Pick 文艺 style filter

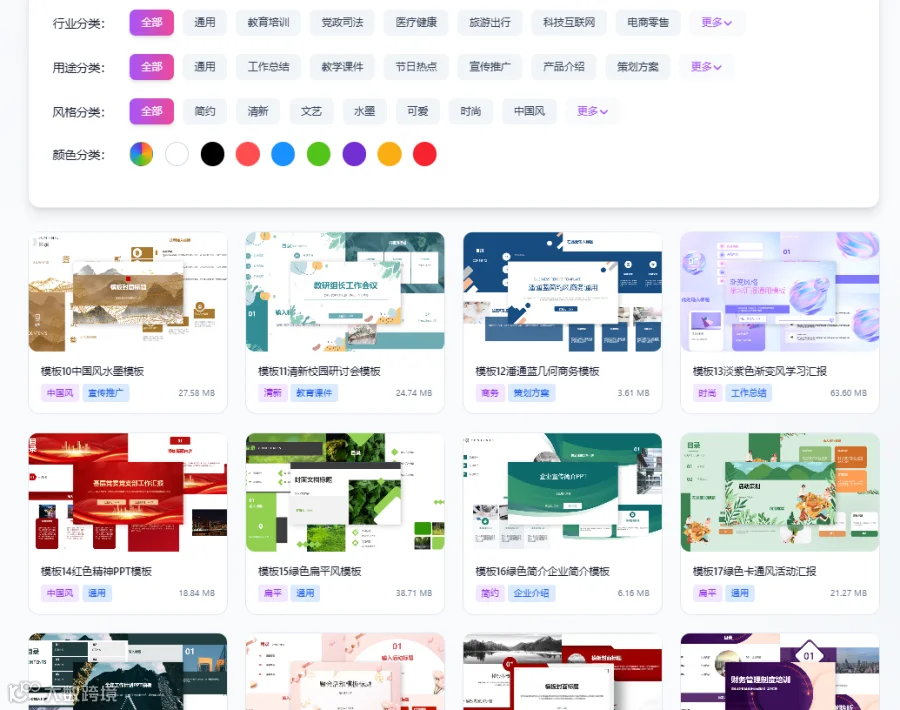pyautogui.click(x=311, y=111)
